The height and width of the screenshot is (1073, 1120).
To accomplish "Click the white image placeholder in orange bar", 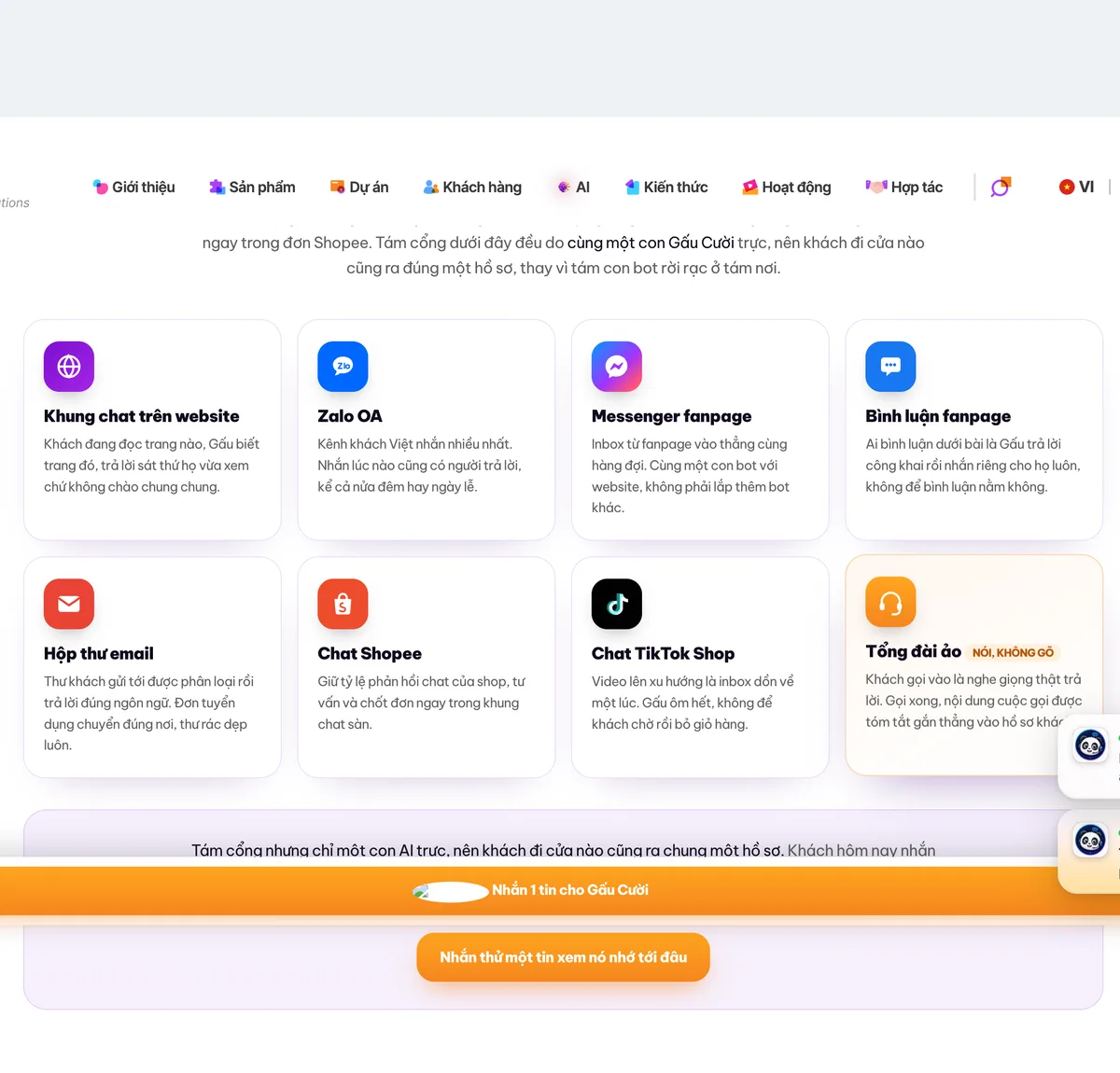I will (451, 892).
